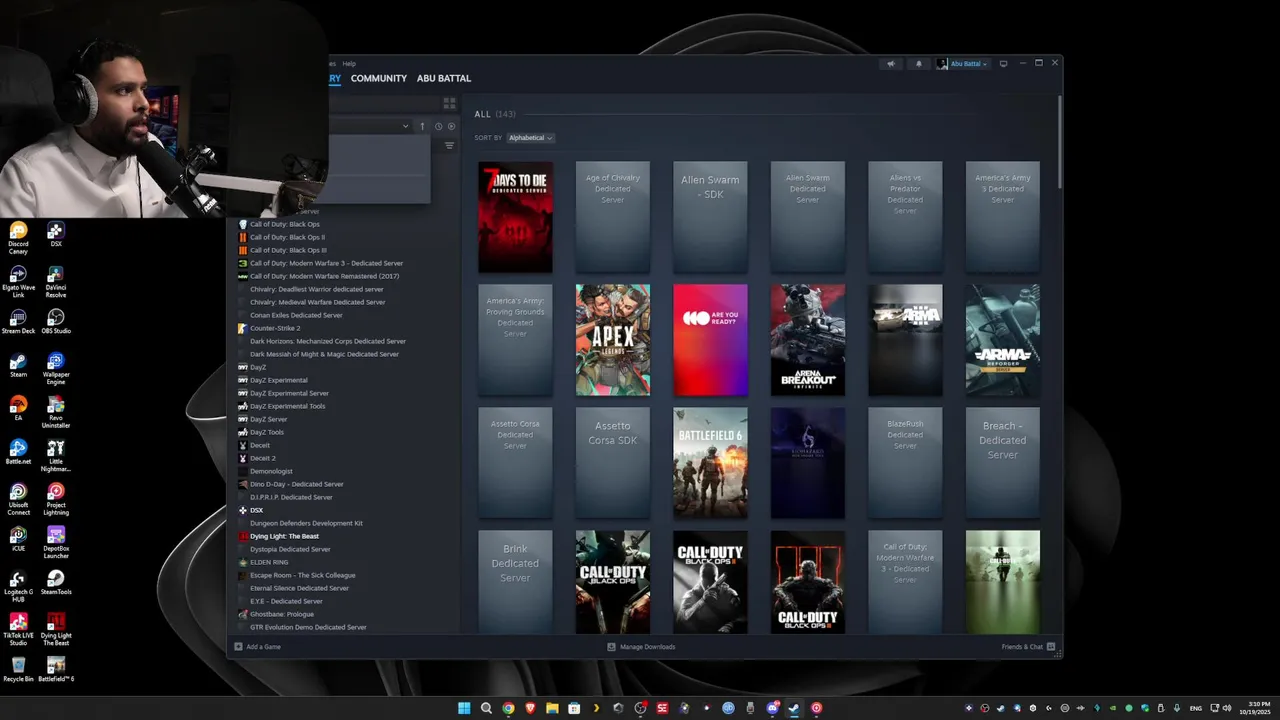Image resolution: width=1280 pixels, height=720 pixels.
Task: Open Manage Downloads
Action: point(641,647)
